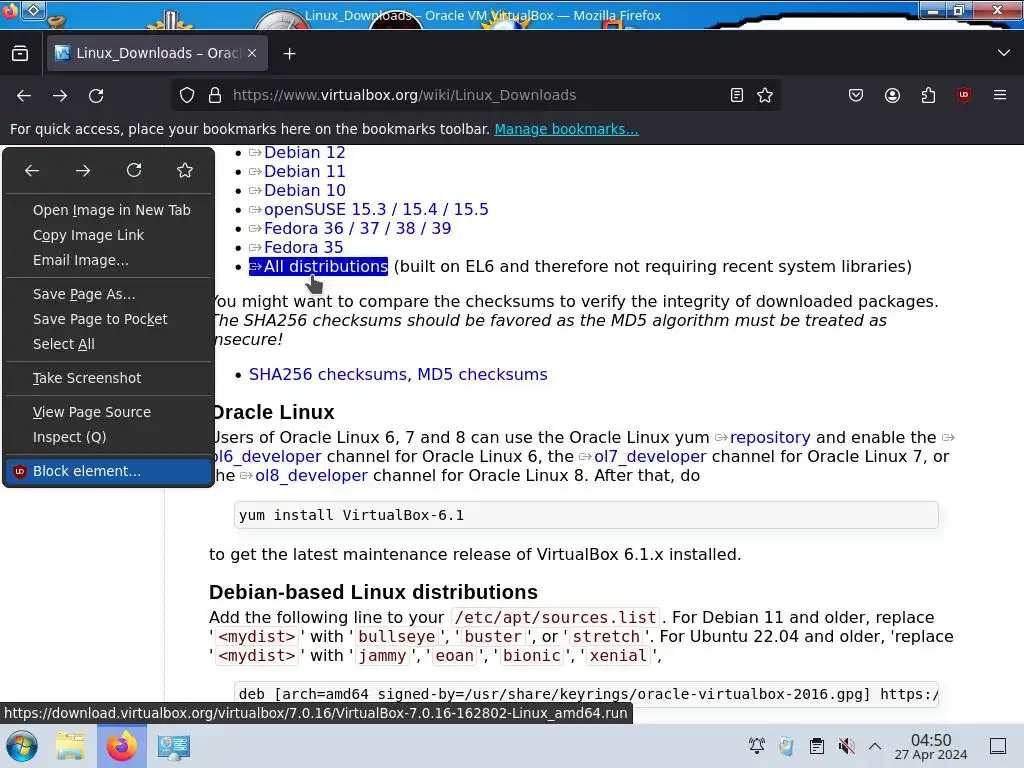Image resolution: width=1024 pixels, height=768 pixels.
Task: Click the clipboard manager tray icon
Action: [816, 746]
